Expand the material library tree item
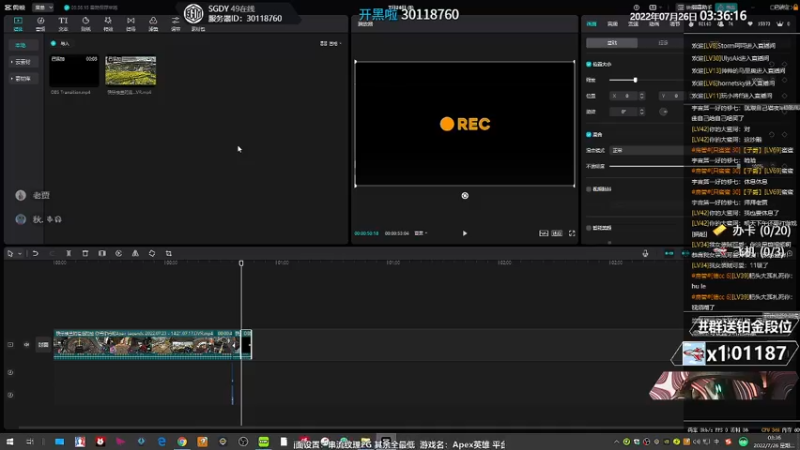800x450 pixels. click(21, 79)
